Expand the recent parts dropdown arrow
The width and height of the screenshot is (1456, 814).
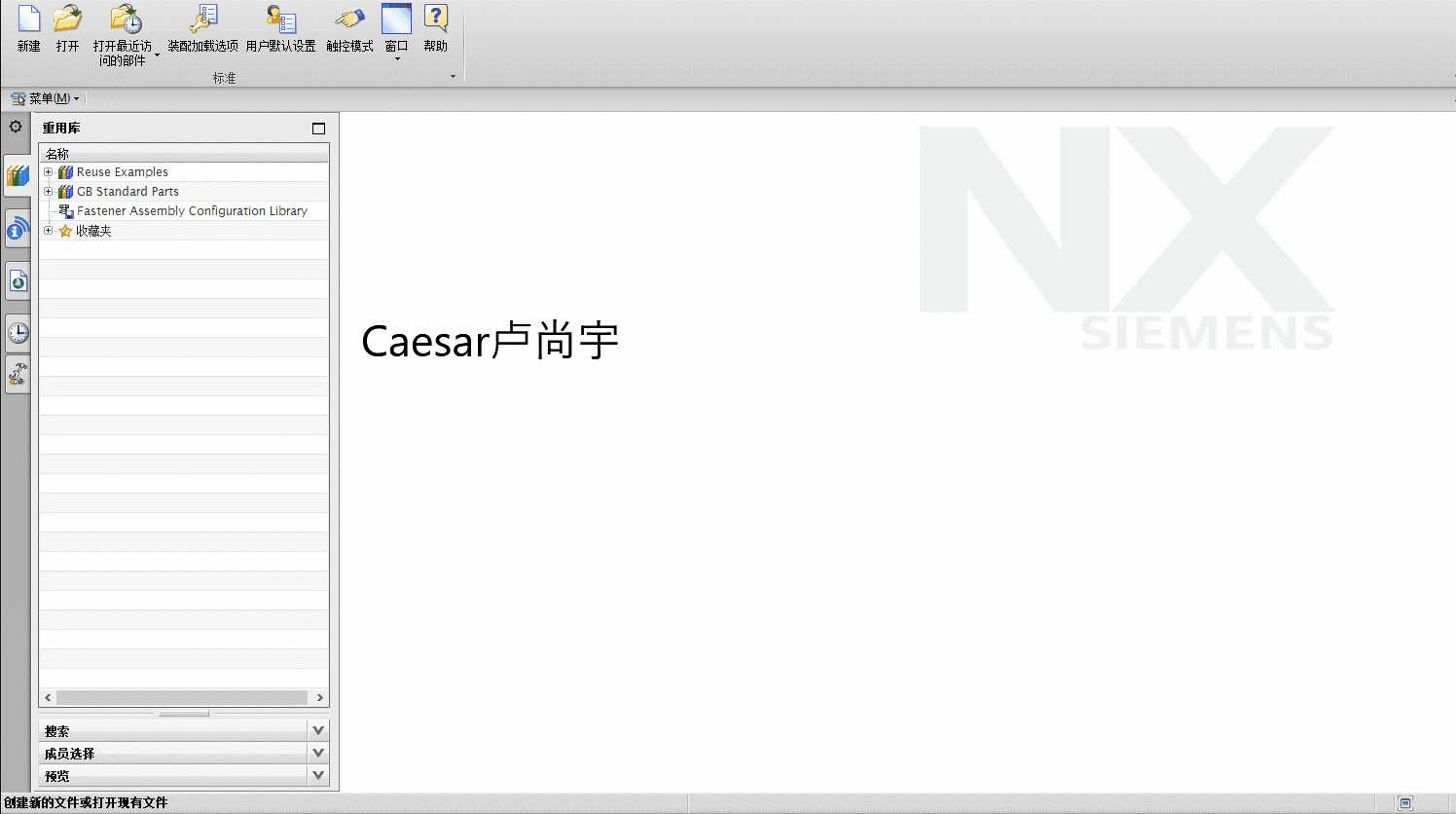pos(157,55)
